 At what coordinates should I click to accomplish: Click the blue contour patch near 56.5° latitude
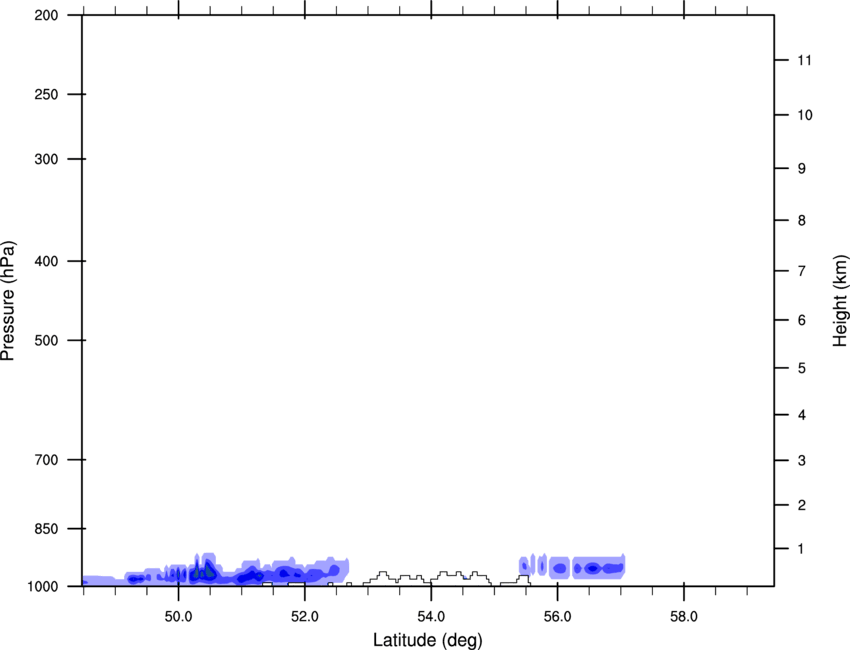(598, 568)
